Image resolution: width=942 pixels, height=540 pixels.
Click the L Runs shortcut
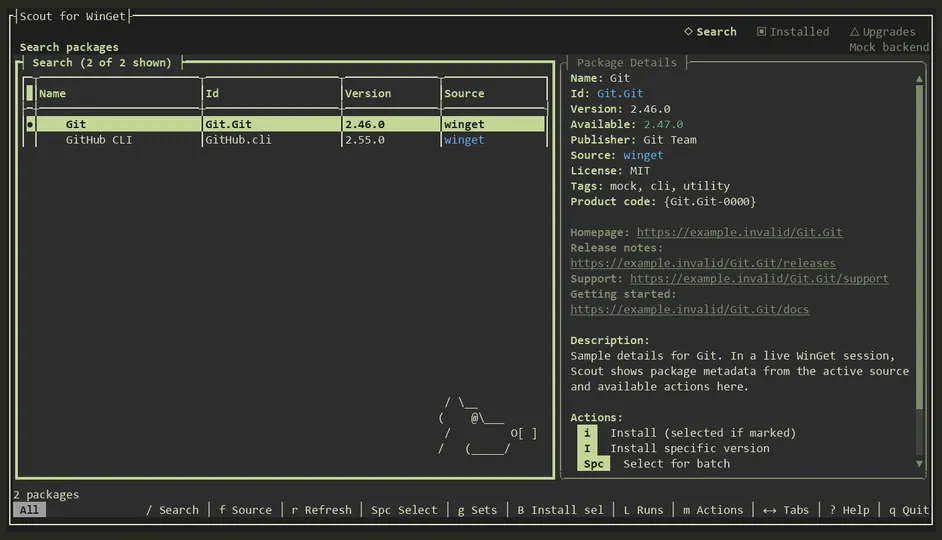pyautogui.click(x=643, y=510)
